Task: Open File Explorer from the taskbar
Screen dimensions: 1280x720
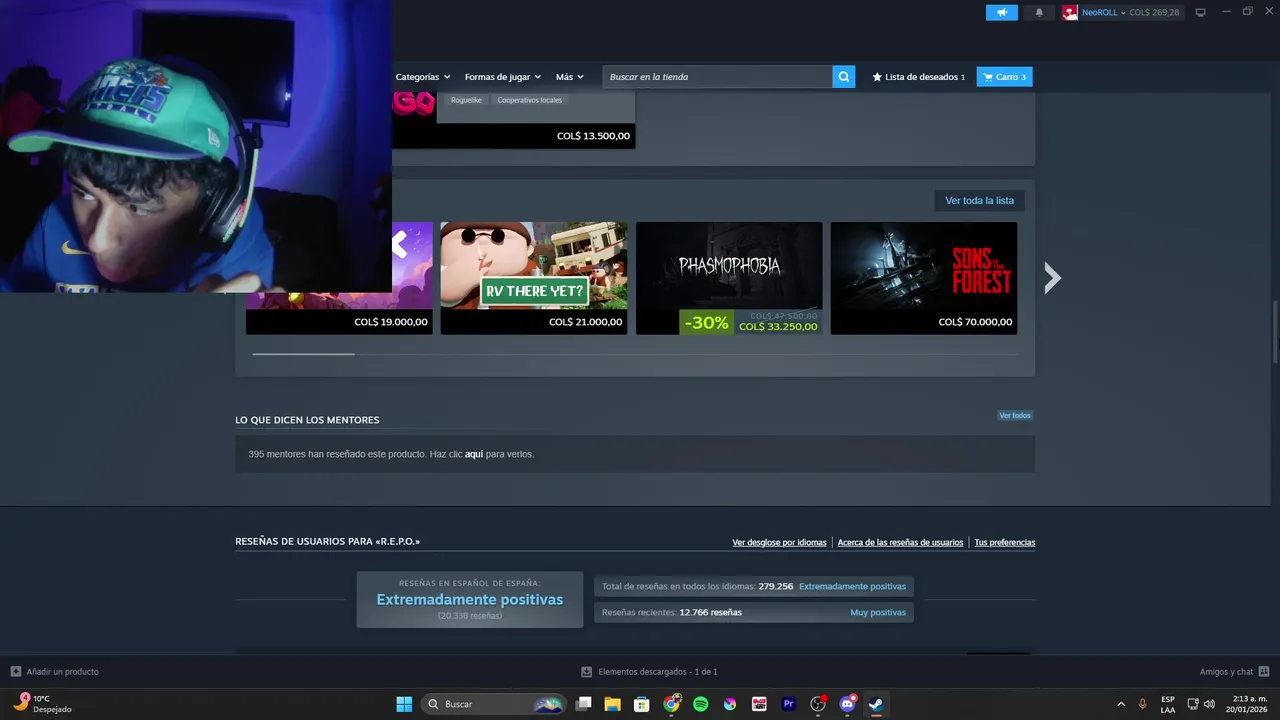Action: tap(613, 704)
